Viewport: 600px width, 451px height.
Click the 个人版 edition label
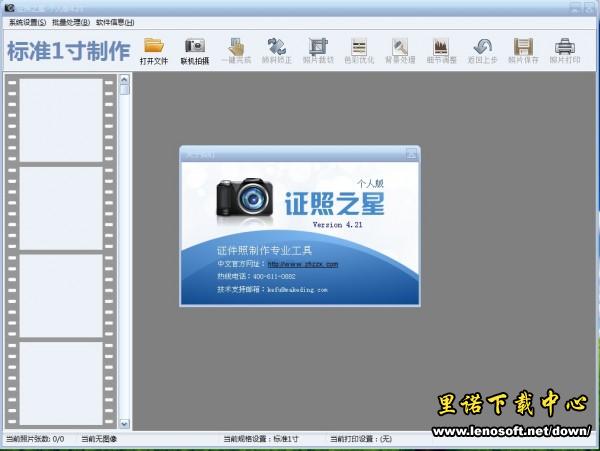point(370,184)
